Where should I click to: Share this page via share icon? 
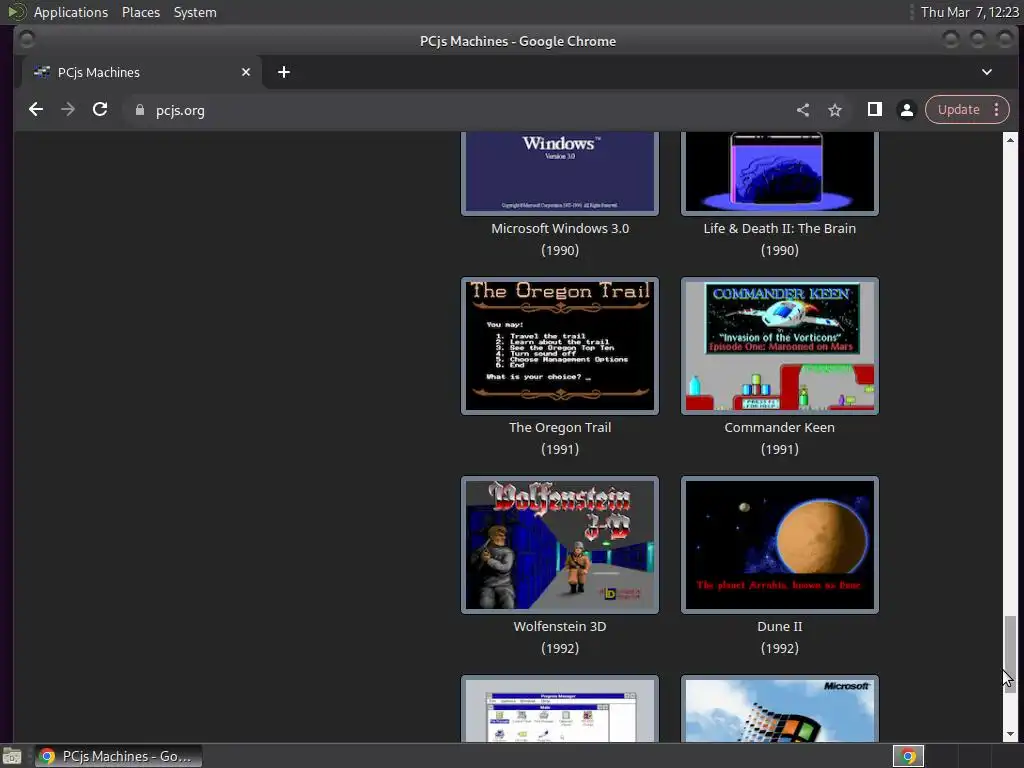point(803,110)
